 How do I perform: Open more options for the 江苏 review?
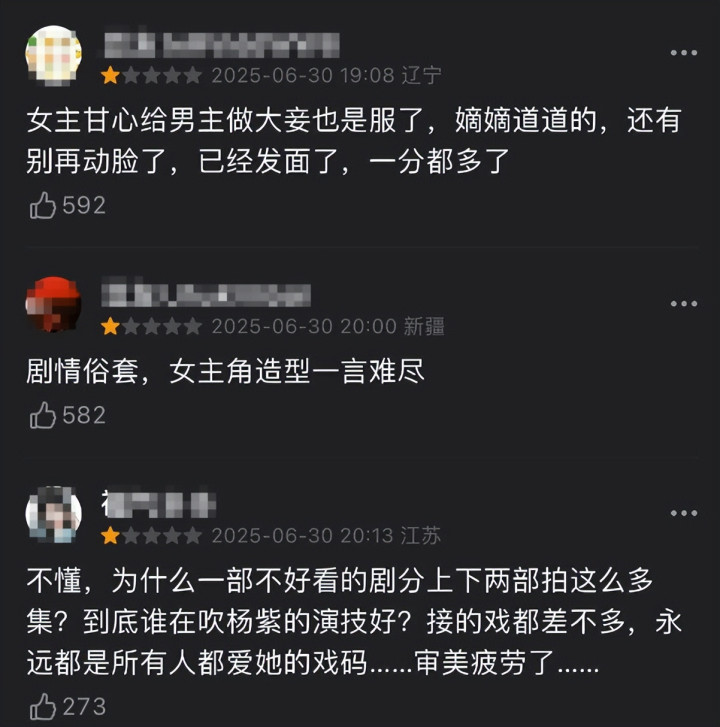[x=684, y=513]
